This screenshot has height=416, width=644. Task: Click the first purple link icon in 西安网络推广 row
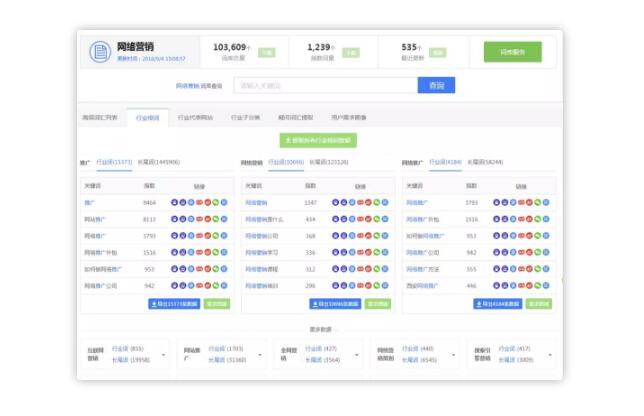497,285
